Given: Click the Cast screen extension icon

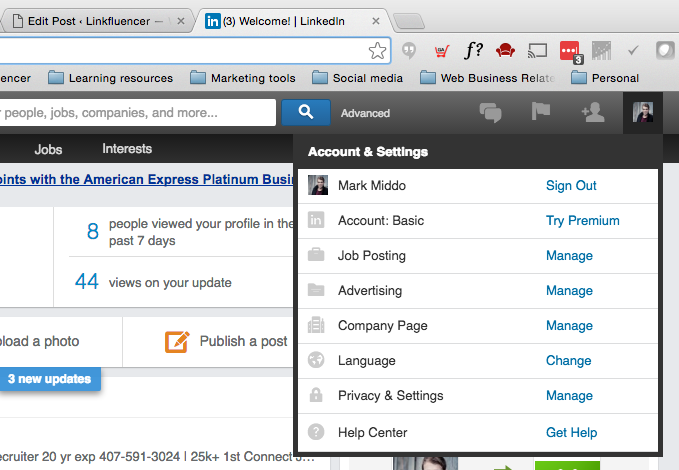Looking at the screenshot, I should click(x=537, y=51).
